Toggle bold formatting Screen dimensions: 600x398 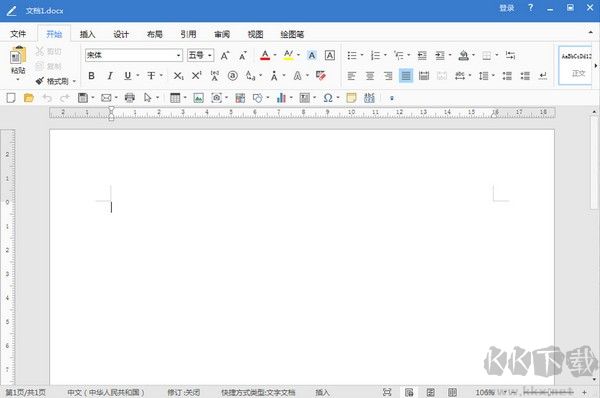coord(91,76)
